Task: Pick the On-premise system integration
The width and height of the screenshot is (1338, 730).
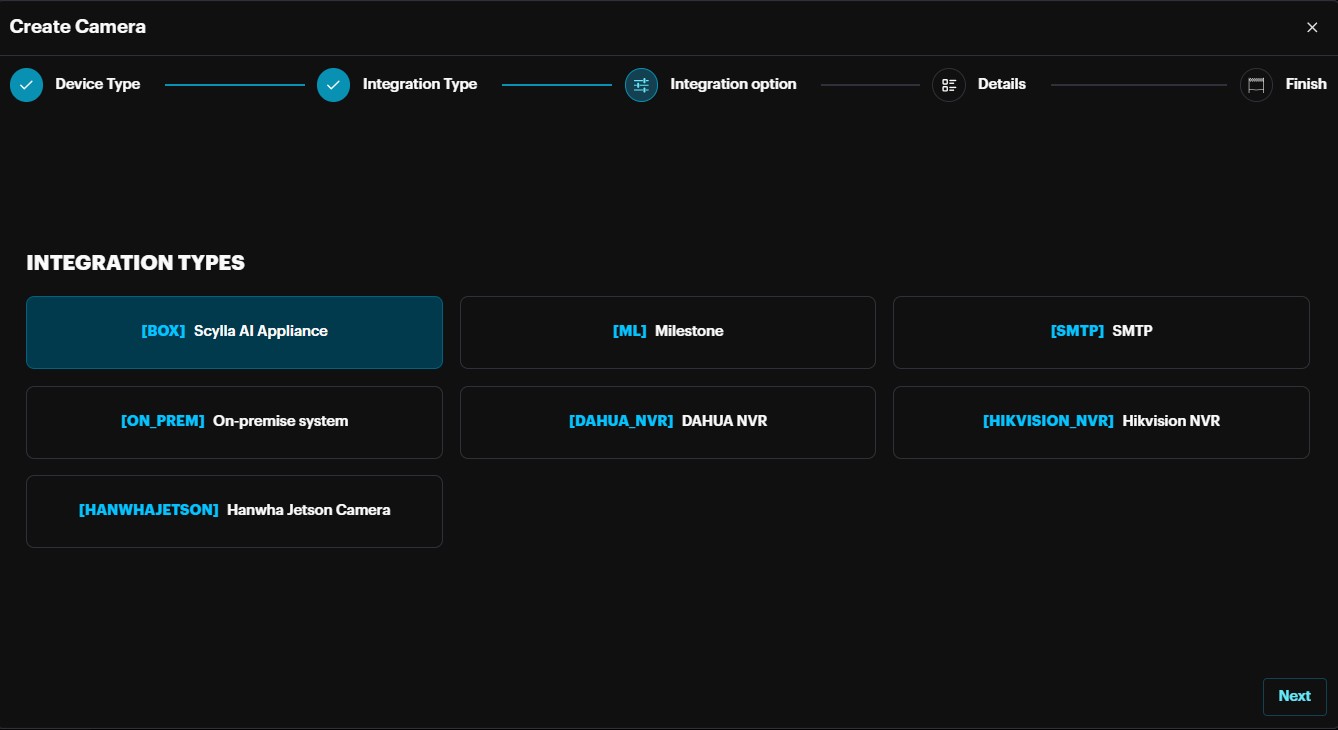Action: point(234,422)
